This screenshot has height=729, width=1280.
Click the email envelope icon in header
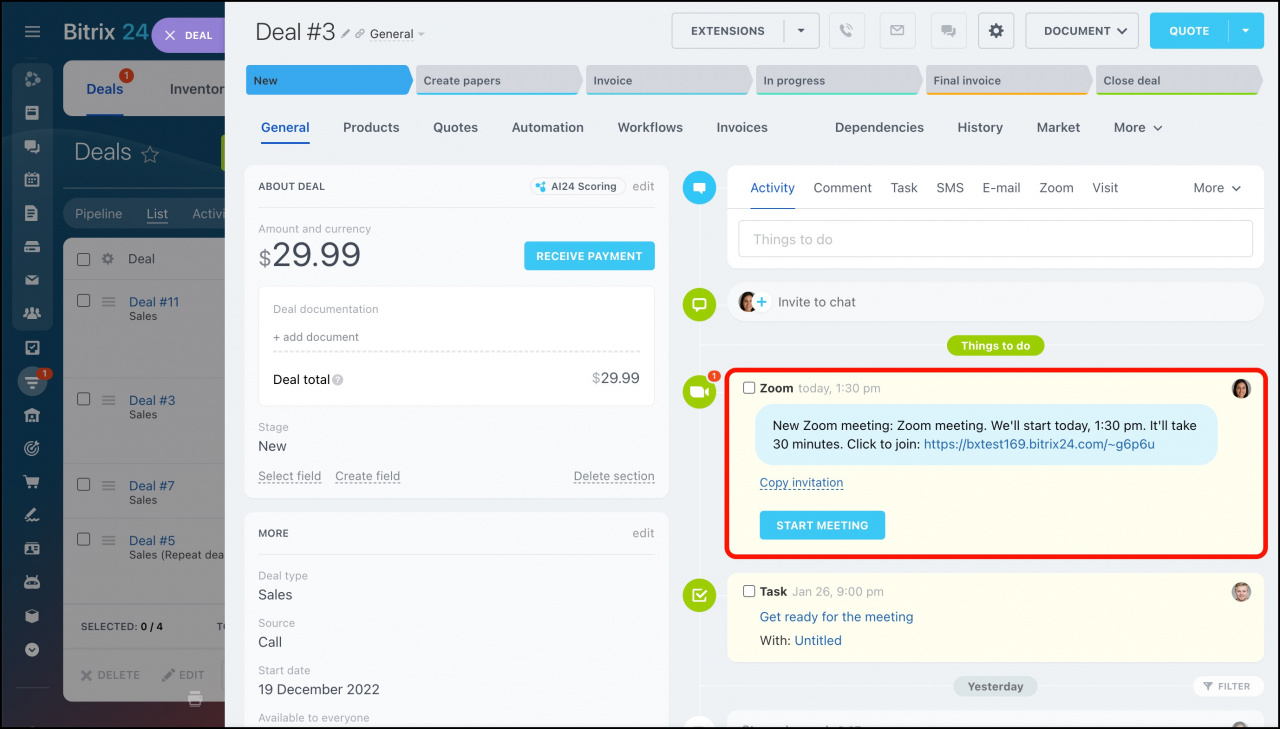pos(897,31)
